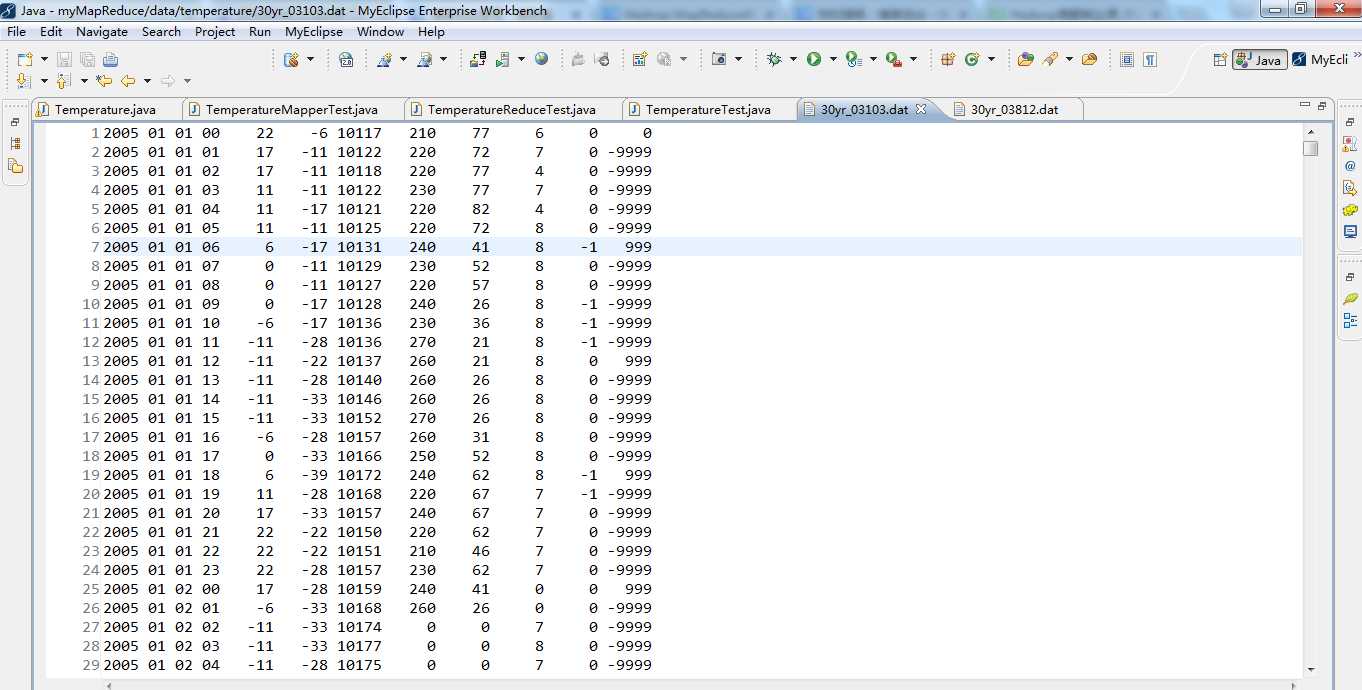Screen dimensions: 1362x690
Task: Expand the Debug dropdown arrow
Action: coord(792,59)
